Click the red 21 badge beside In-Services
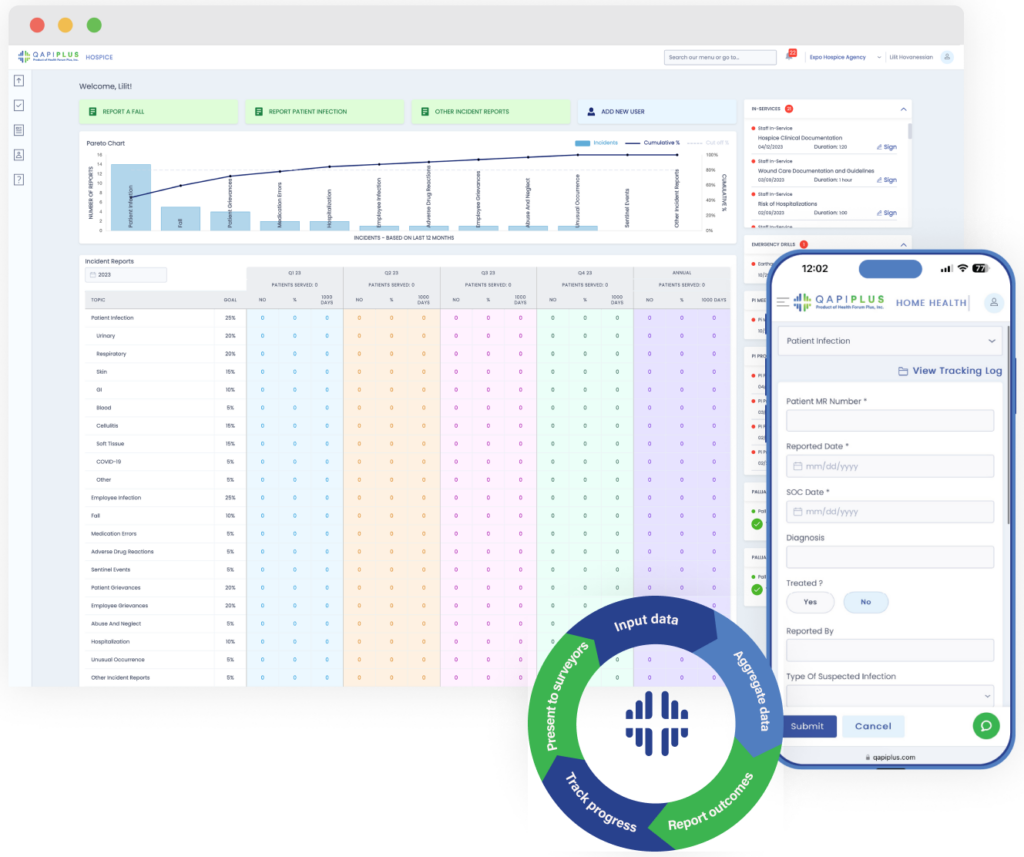Viewport: 1024px width, 857px height. point(789,109)
